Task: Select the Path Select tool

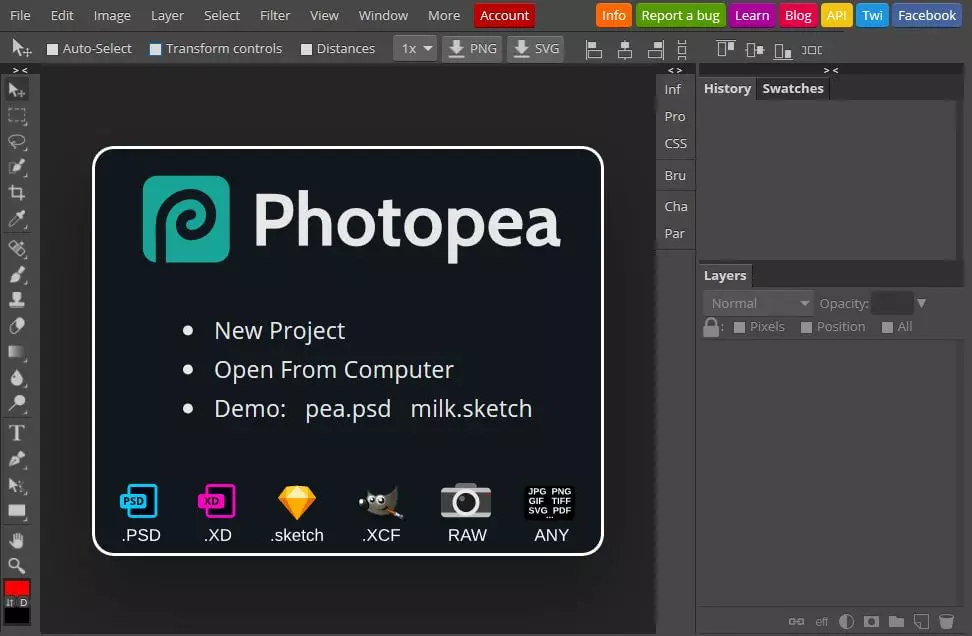Action: click(17, 485)
